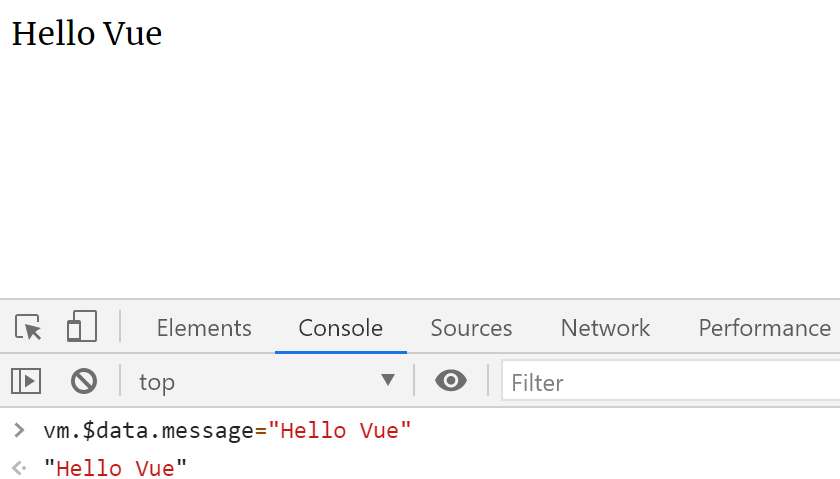Toggle the device toolbar icon

click(x=82, y=326)
